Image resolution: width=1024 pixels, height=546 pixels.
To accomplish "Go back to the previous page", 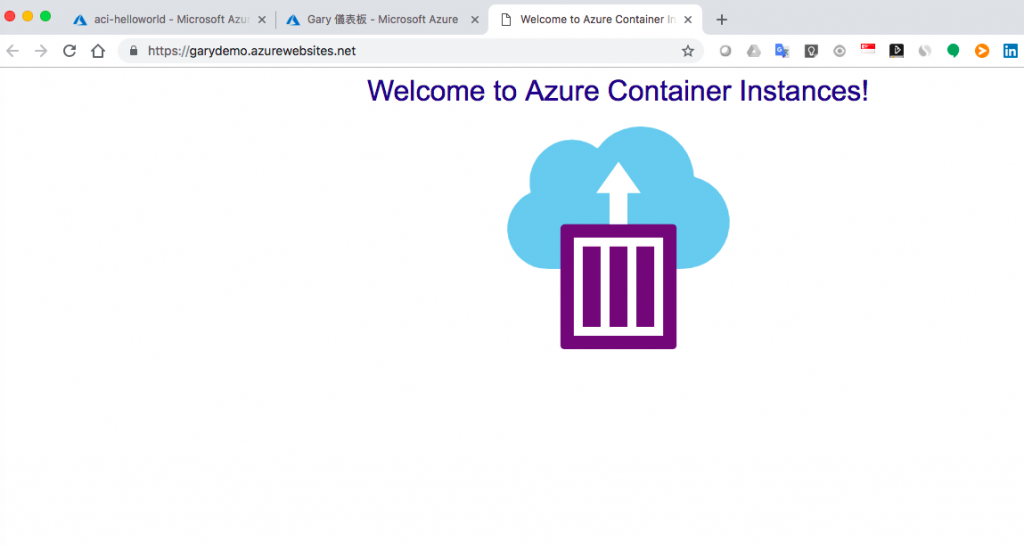I will click(x=12, y=51).
